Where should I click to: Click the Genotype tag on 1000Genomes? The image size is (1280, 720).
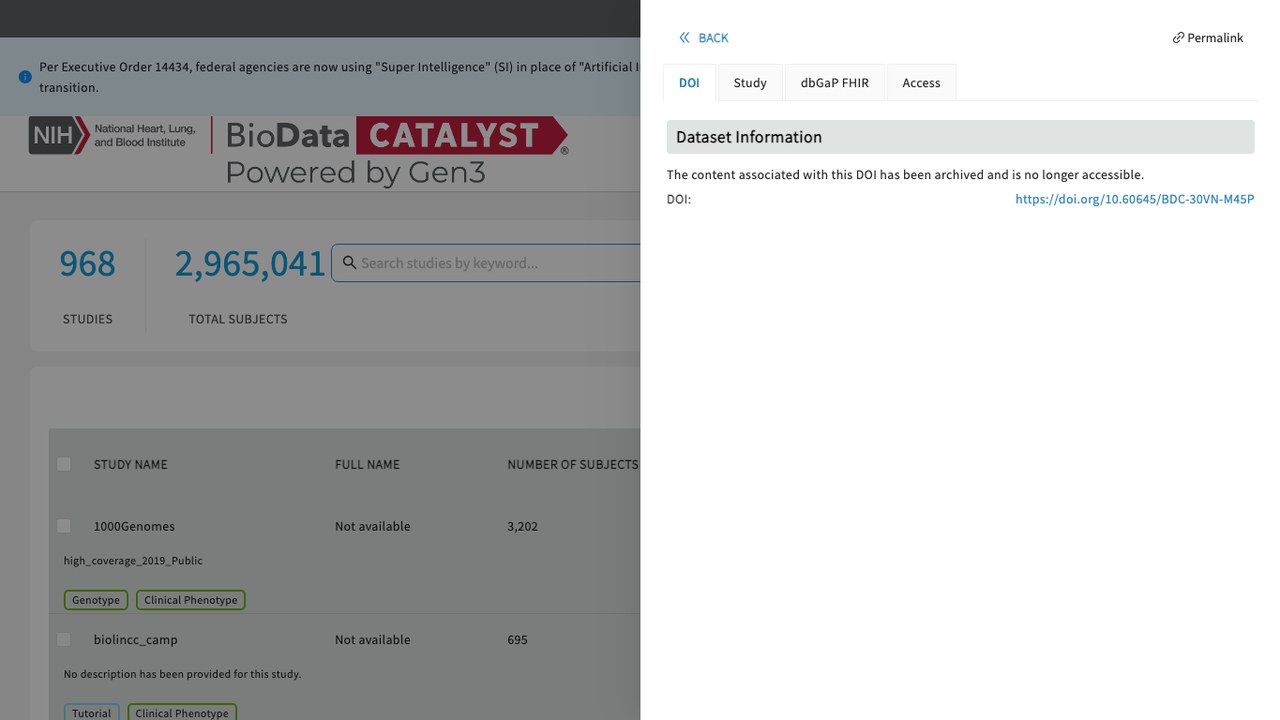96,600
